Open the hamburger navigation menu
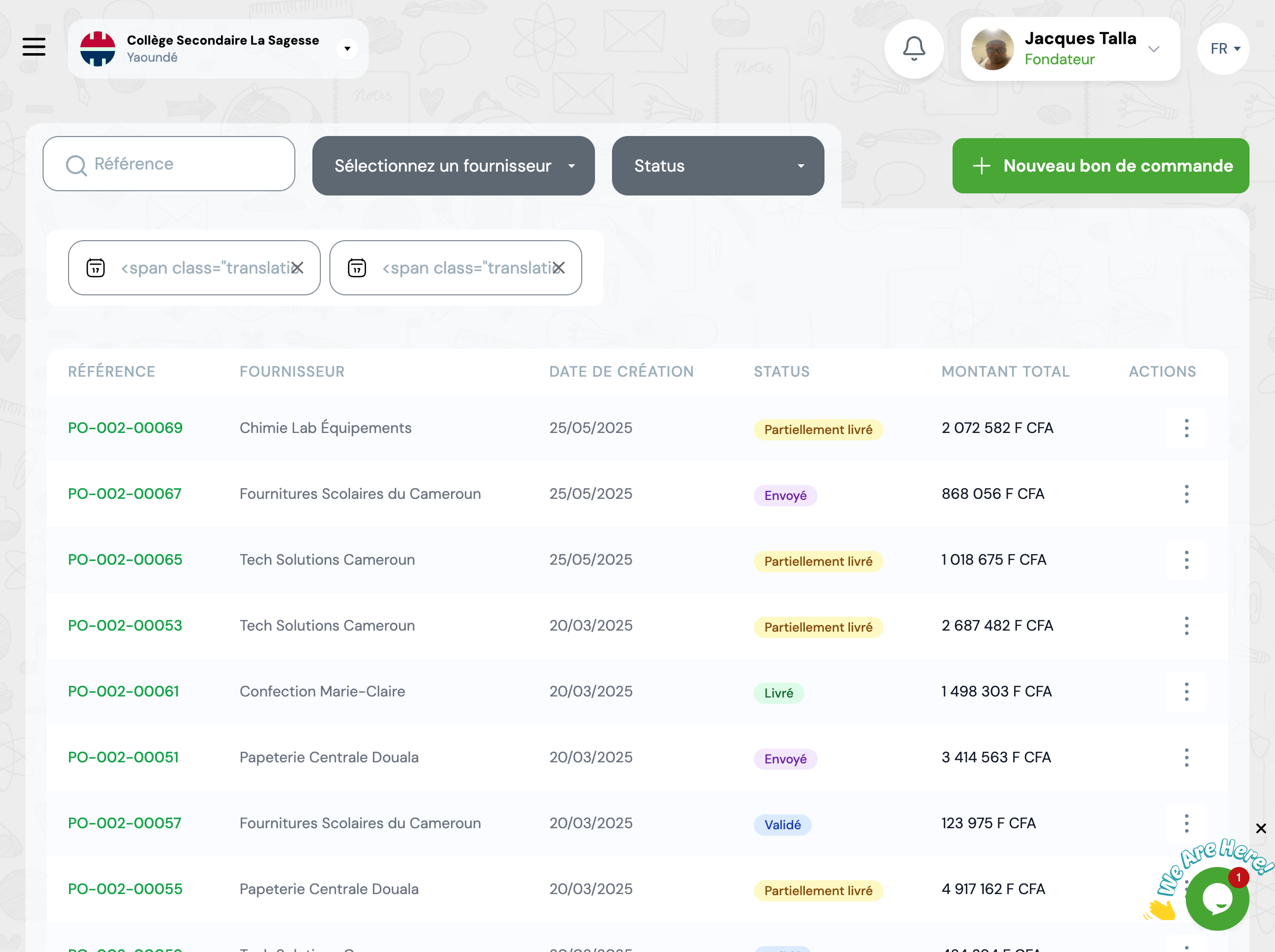 pyautogui.click(x=34, y=47)
